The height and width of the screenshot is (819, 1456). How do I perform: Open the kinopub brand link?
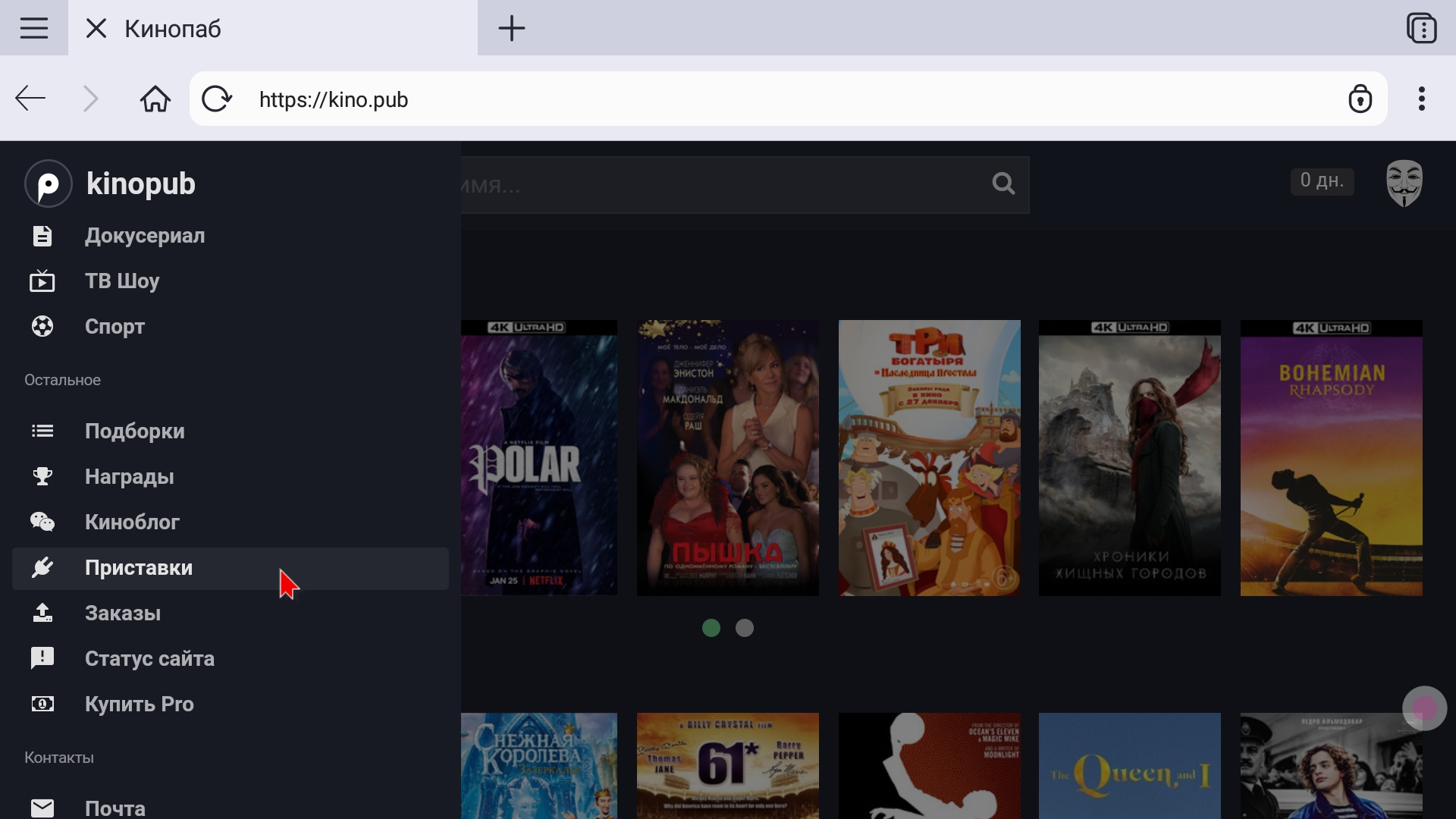coord(141,184)
